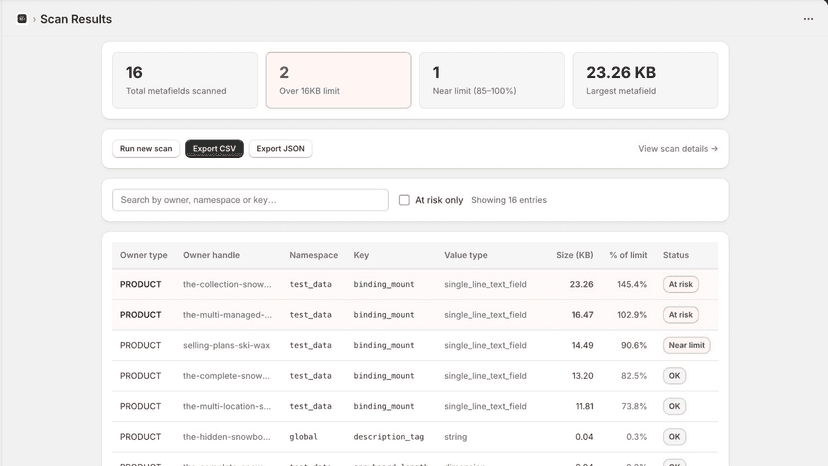Enable the At risk only checkbox
Screen dimensions: 828x466
point(404,200)
